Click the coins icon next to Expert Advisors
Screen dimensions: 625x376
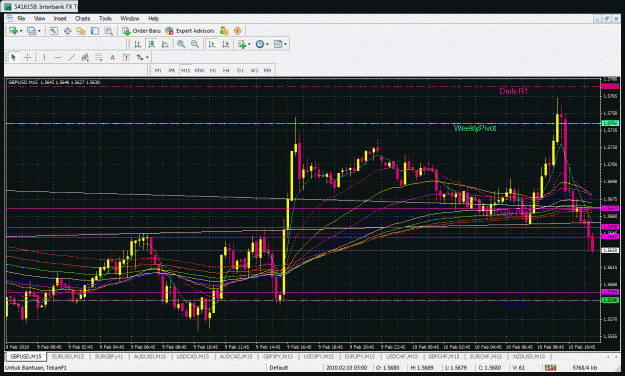click(224, 31)
